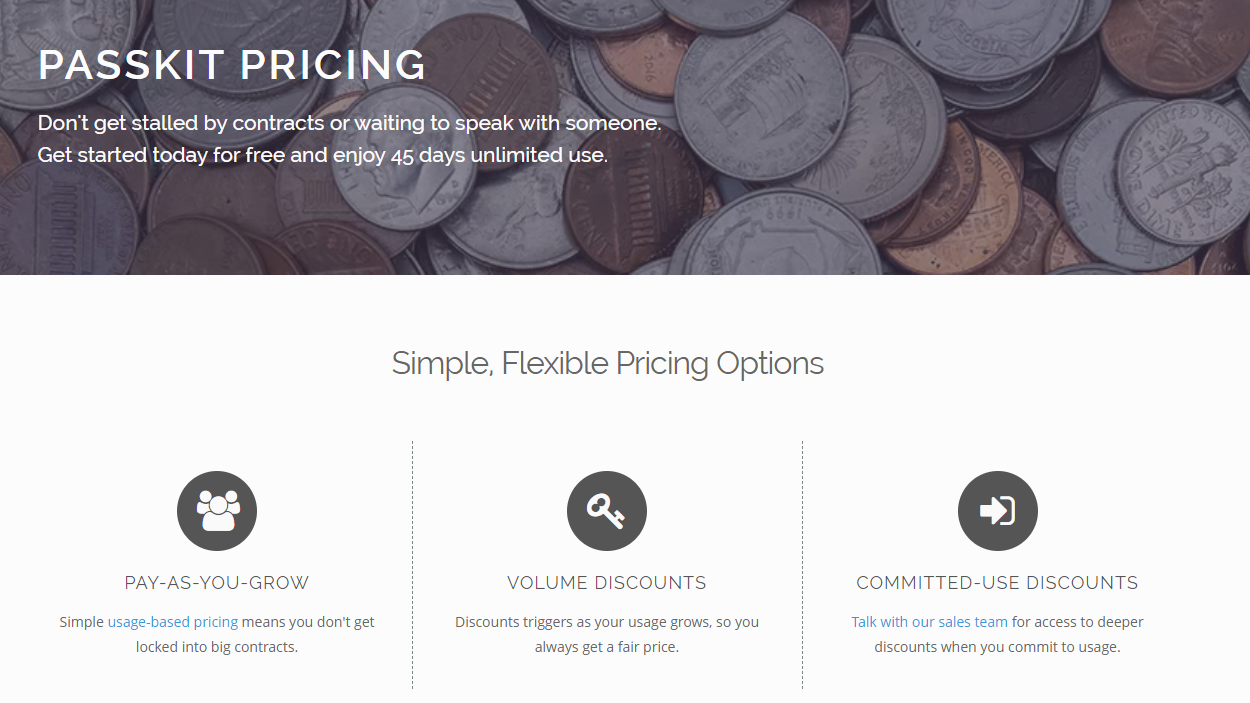The width and height of the screenshot is (1250, 703).
Task: Click the key icon above Volume Discounts
Action: [607, 511]
